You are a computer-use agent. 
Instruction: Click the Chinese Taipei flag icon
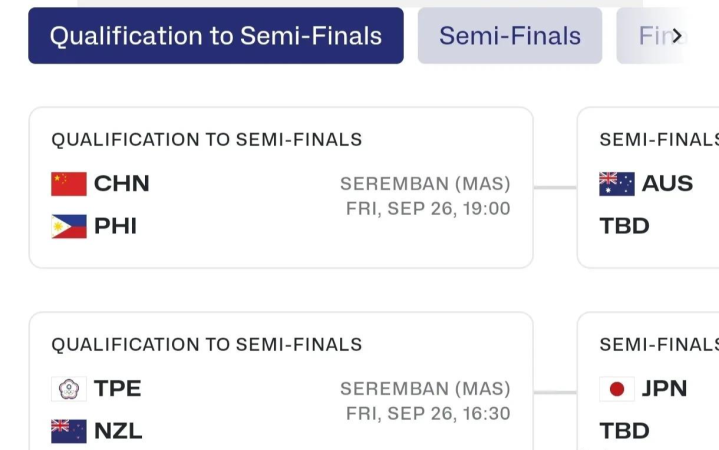(69, 389)
